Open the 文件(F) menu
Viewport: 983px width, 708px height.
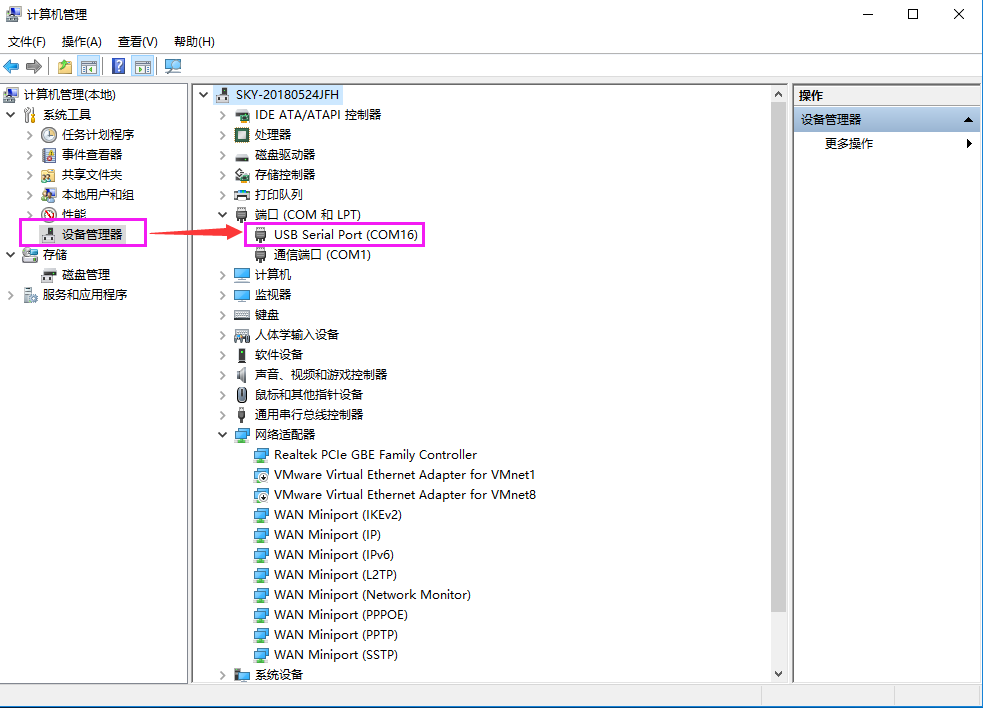pos(27,41)
